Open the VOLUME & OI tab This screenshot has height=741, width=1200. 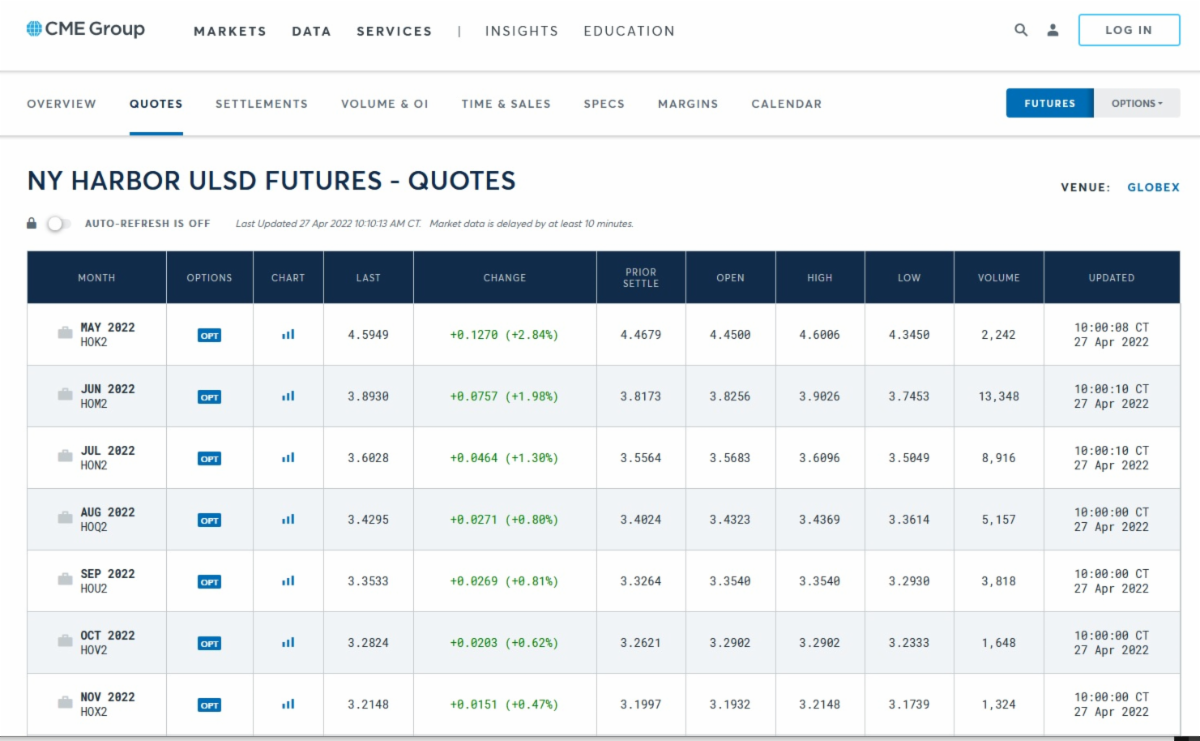[384, 104]
